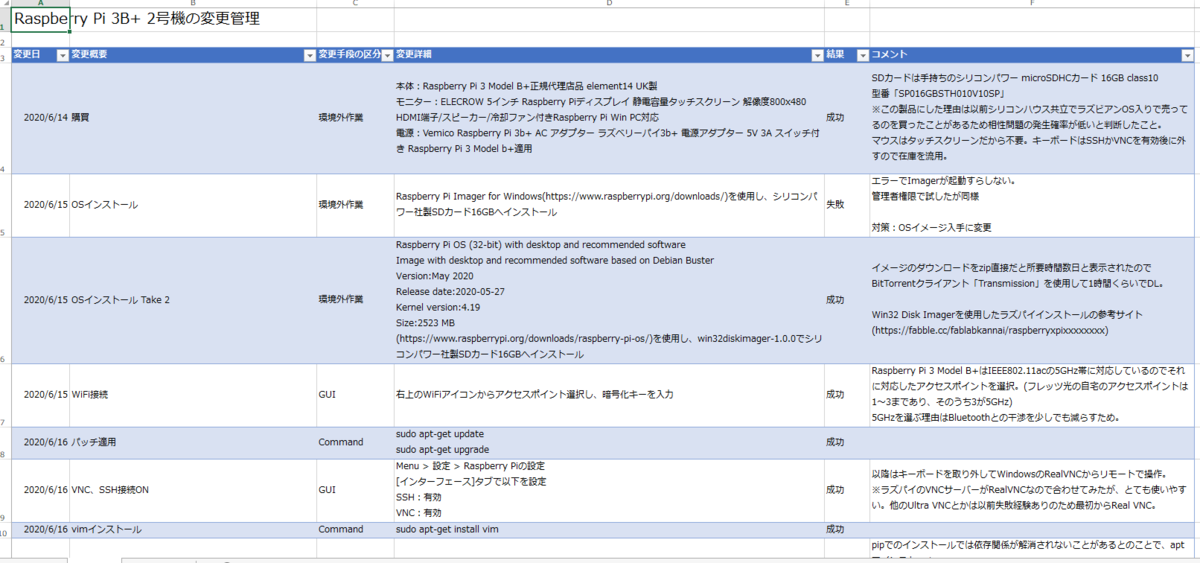Select row 3 via its row header
This screenshot has width=1200, height=563.
[5, 55]
